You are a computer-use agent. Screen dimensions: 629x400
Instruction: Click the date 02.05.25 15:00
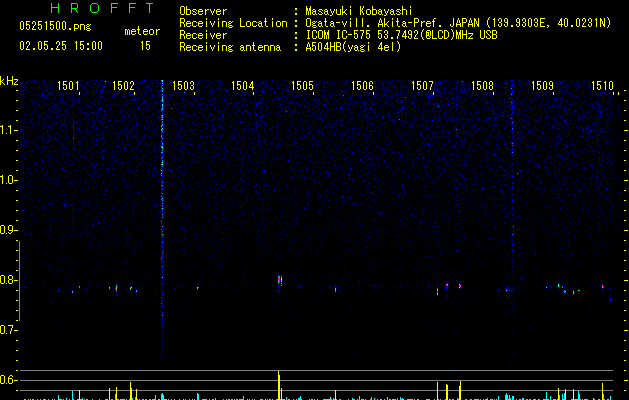coord(61,46)
